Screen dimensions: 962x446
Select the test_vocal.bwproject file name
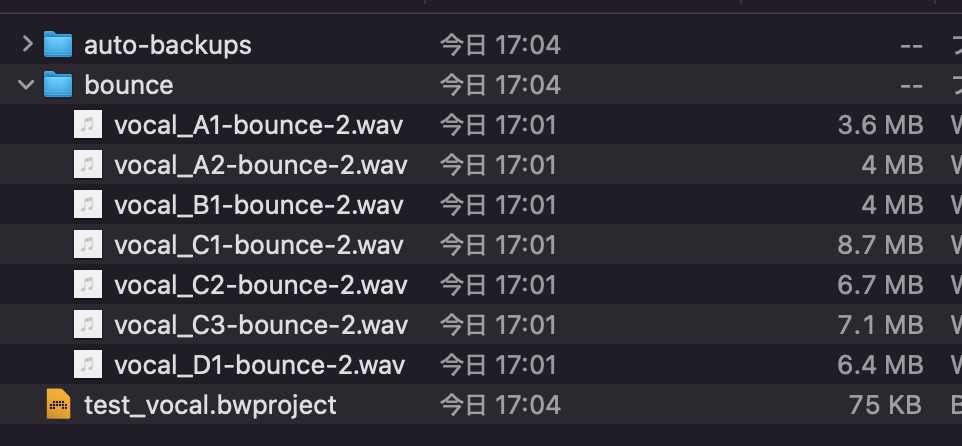point(210,405)
